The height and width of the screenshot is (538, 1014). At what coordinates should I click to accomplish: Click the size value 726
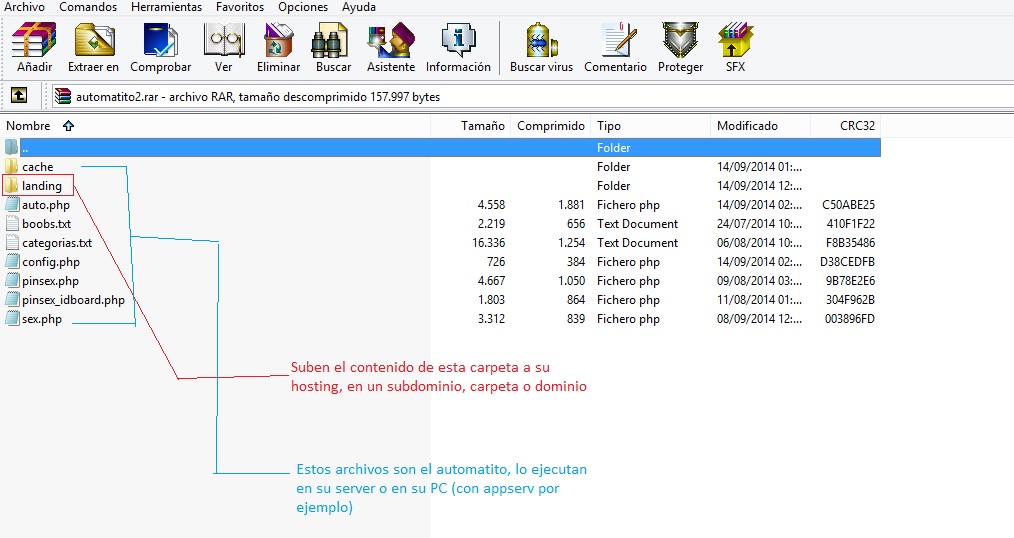point(496,262)
